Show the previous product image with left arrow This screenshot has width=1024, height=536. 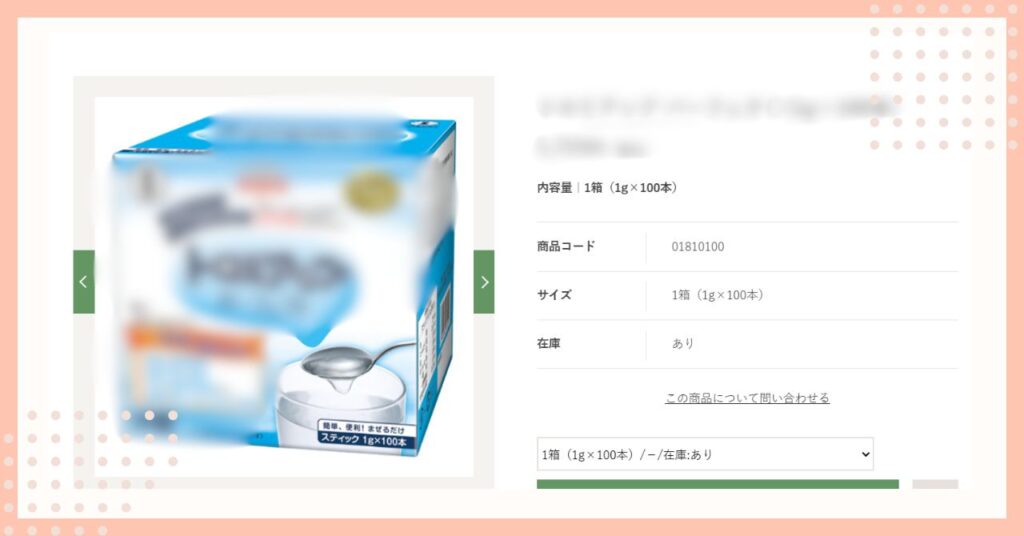point(84,281)
